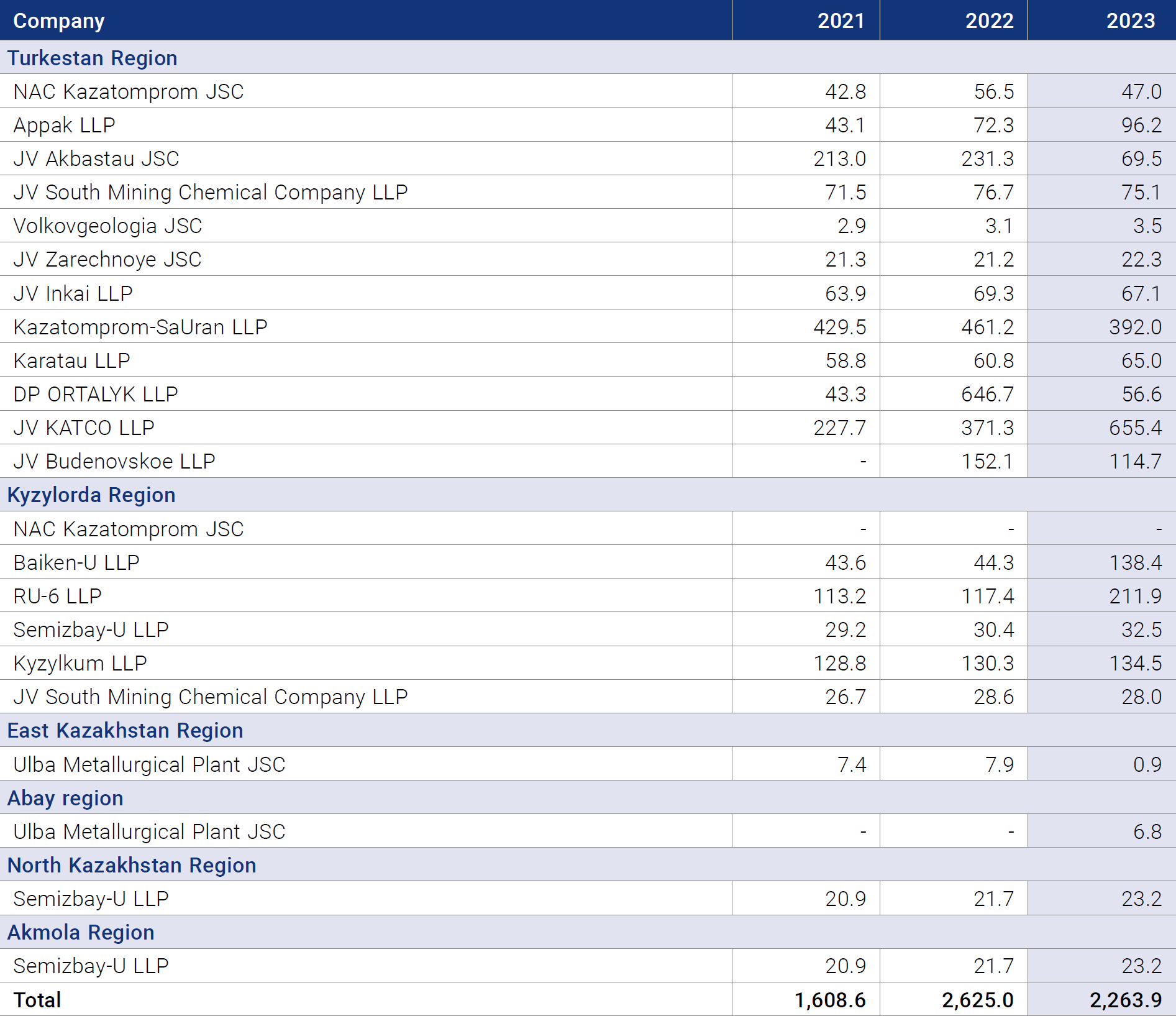This screenshot has height=1016, width=1176.
Task: Select DP ORTALYK 2022 value 646.7
Action: (988, 394)
